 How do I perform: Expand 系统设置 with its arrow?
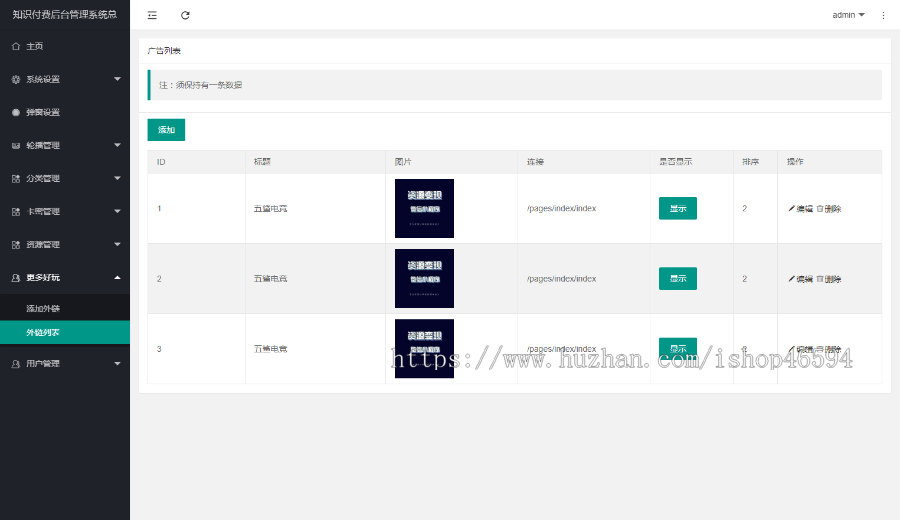point(117,79)
